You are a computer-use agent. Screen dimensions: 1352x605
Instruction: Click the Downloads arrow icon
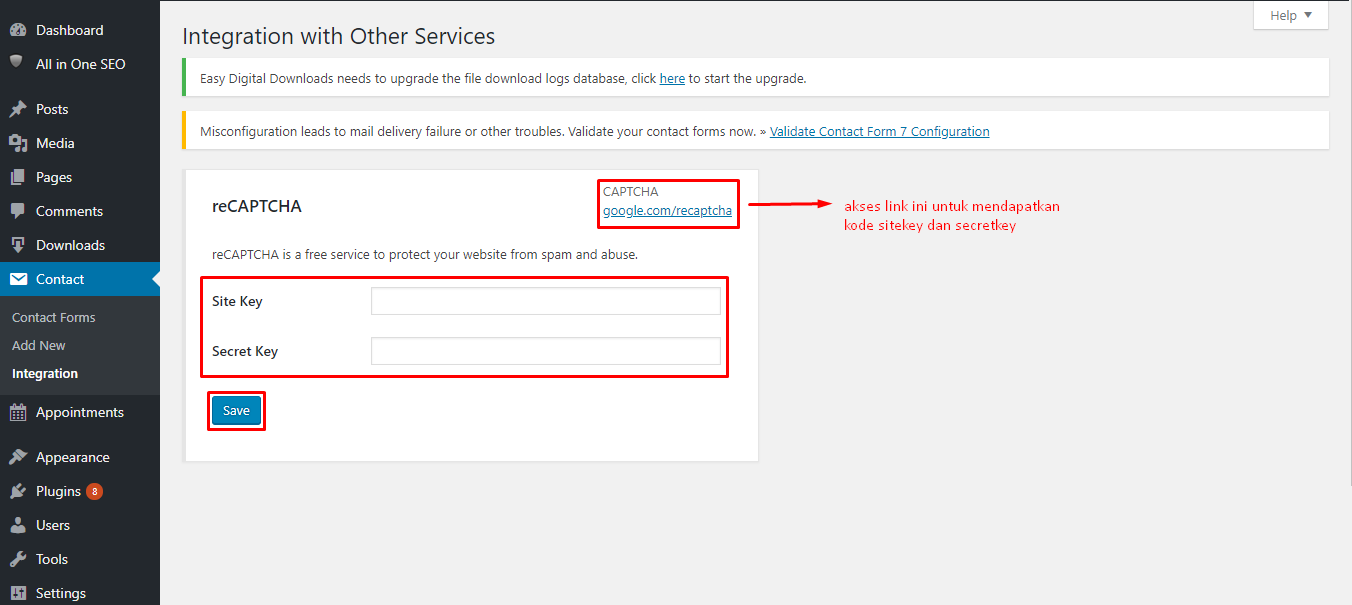[x=17, y=245]
